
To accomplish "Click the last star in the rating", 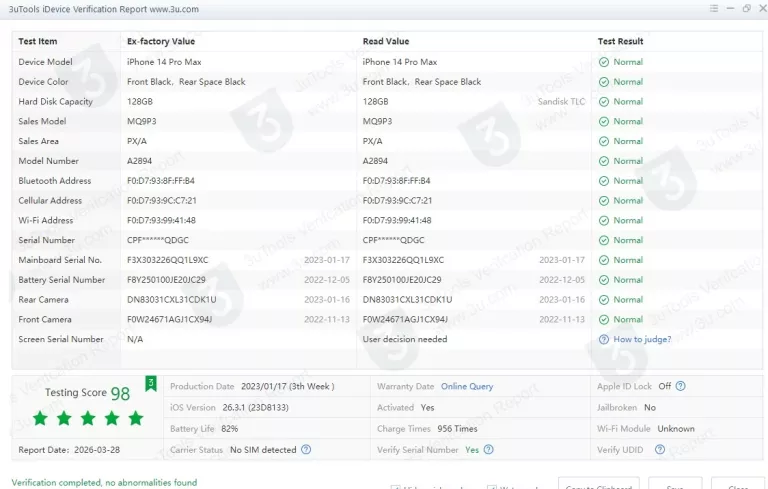I will point(136,418).
